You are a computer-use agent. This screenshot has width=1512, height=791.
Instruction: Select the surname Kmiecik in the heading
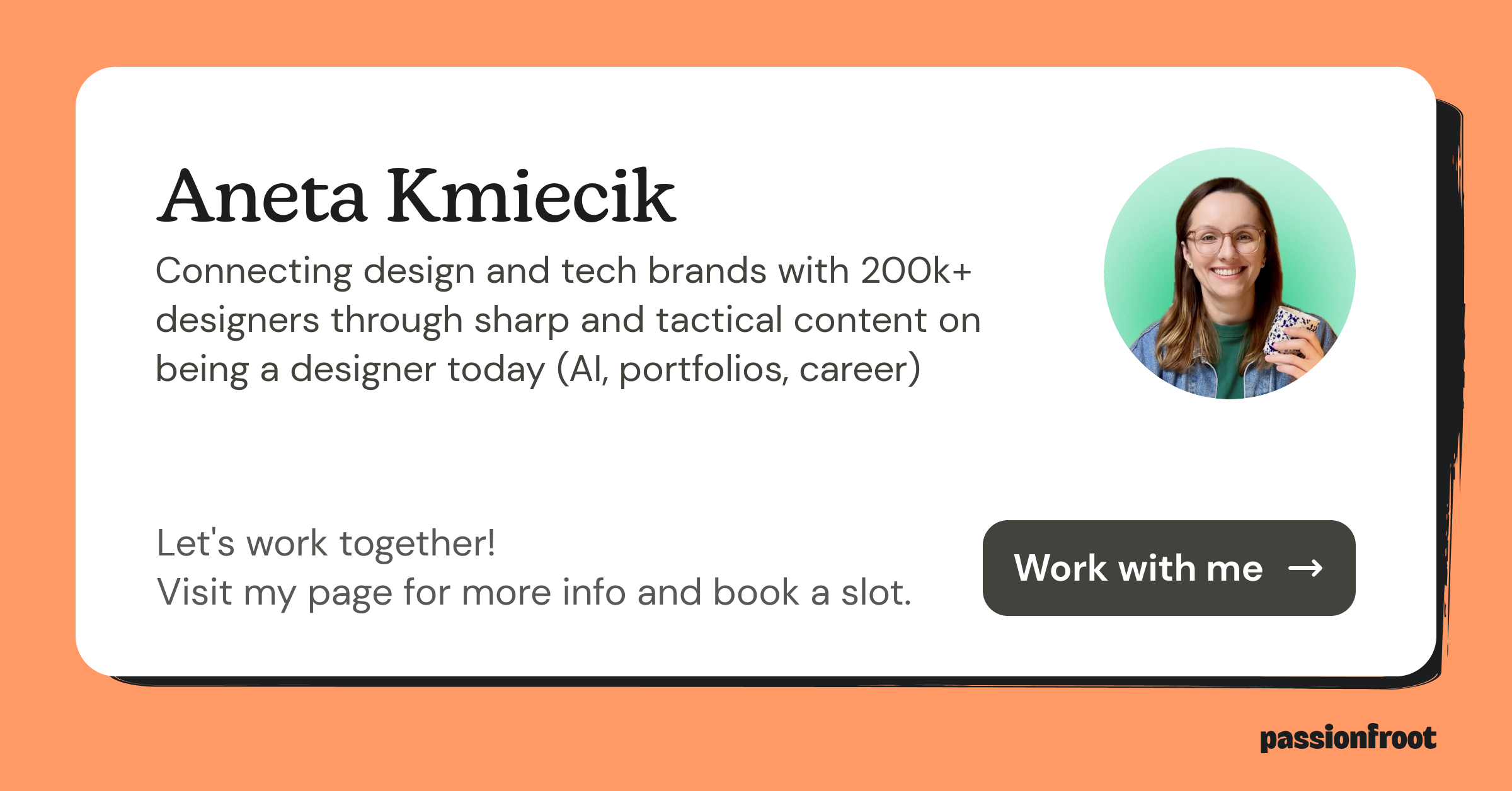(x=531, y=196)
